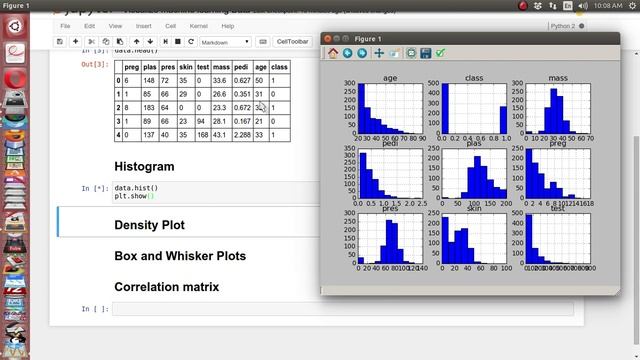Restart the kernel circular arrow icon

coord(191,42)
